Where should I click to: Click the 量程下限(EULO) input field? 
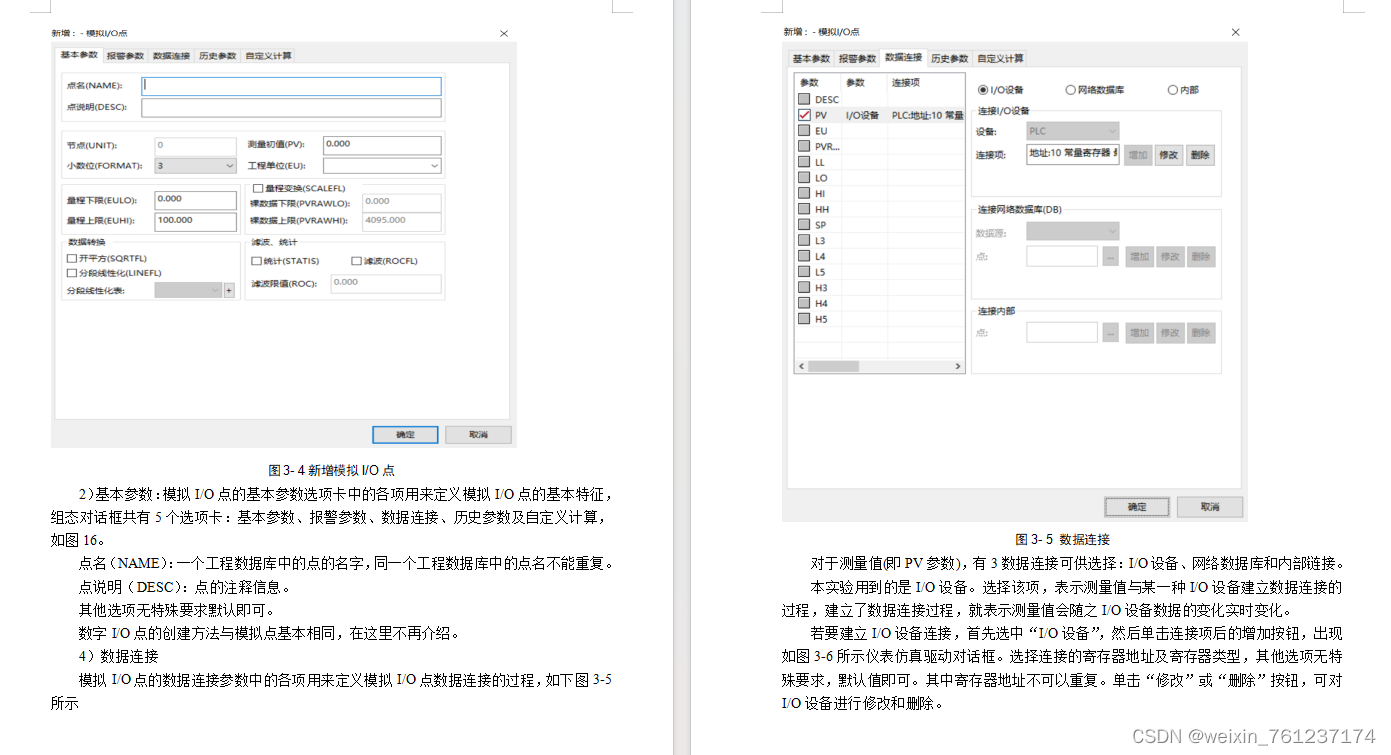195,200
